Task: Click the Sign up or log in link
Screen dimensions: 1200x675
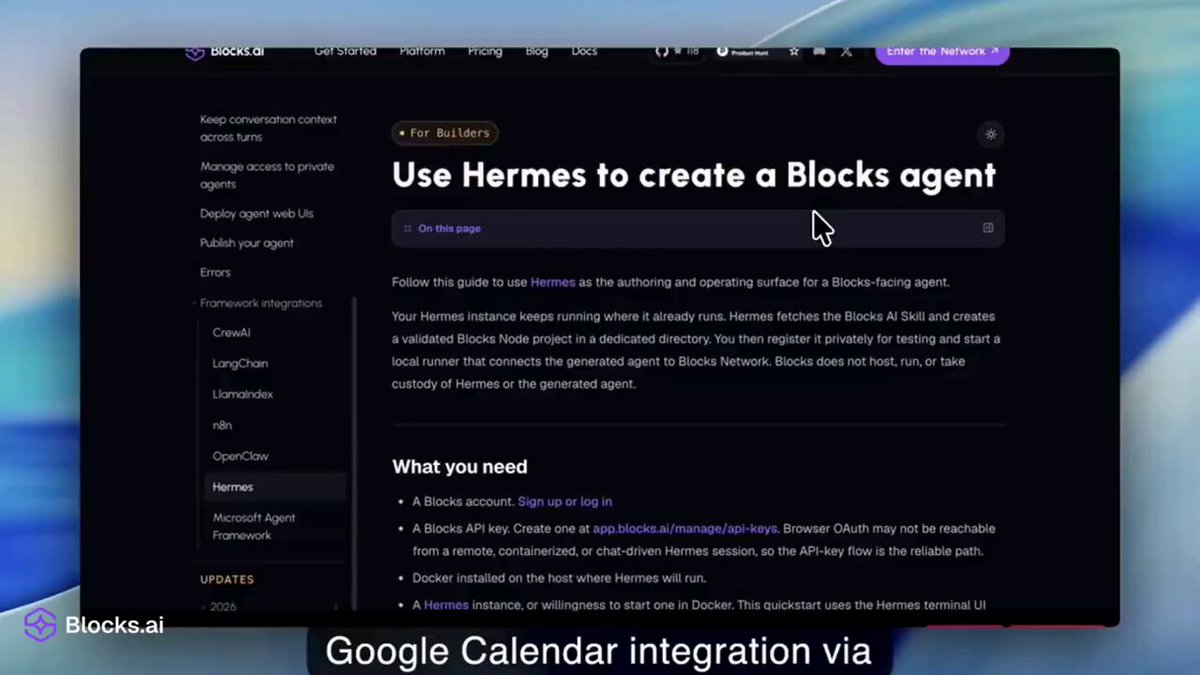Action: click(565, 501)
